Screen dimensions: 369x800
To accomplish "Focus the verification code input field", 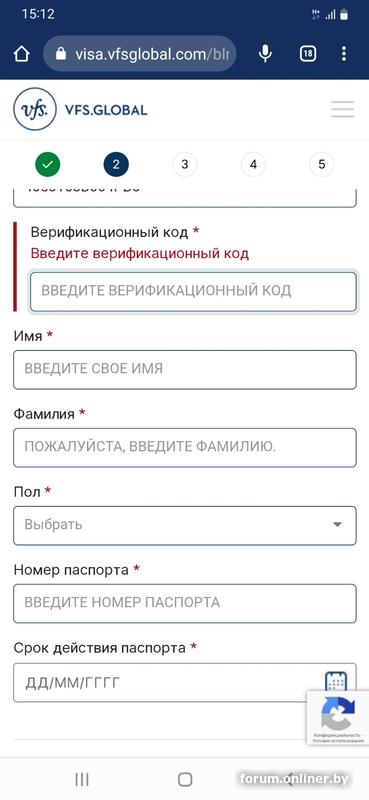I will tap(193, 291).
